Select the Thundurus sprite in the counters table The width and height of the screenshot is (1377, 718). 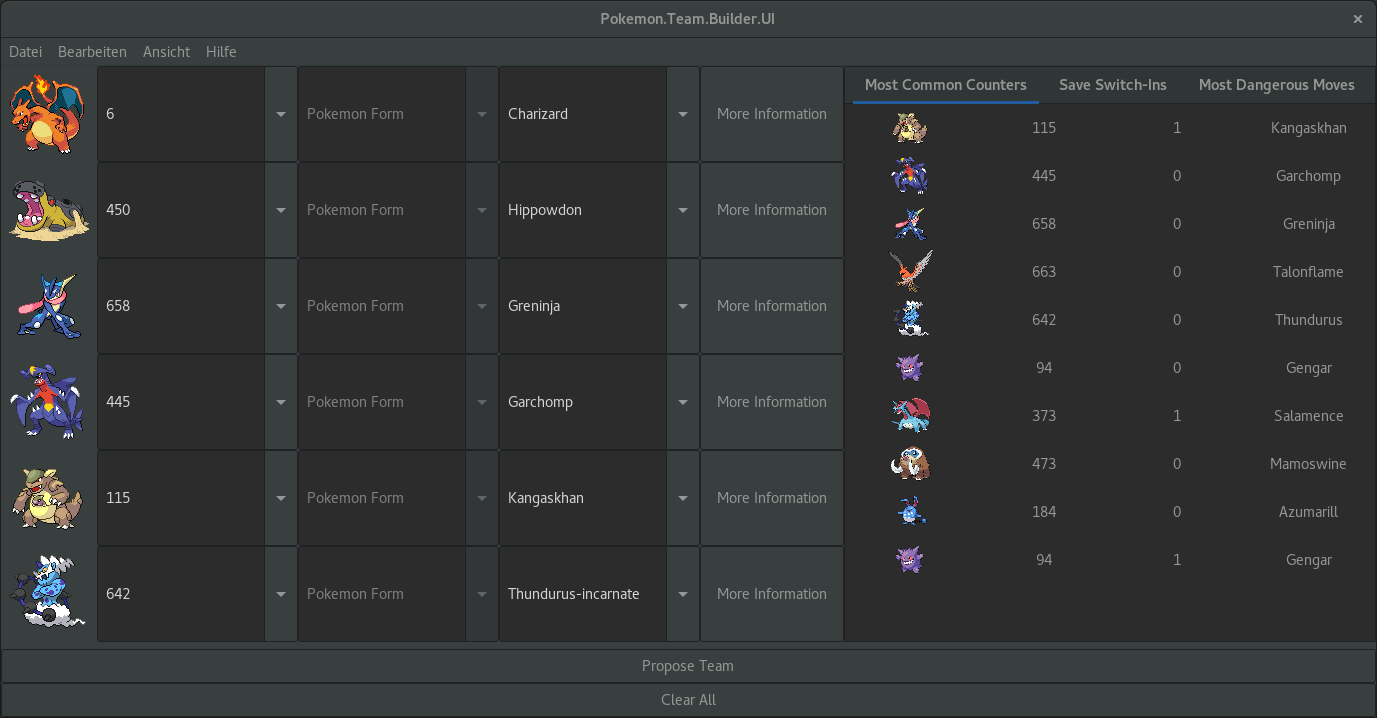(910, 320)
